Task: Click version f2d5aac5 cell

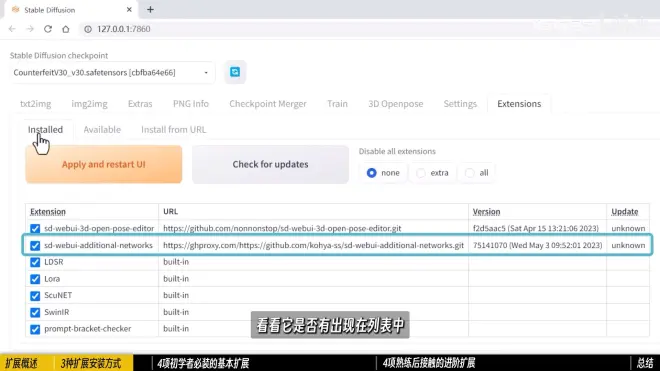Action: [535, 228]
